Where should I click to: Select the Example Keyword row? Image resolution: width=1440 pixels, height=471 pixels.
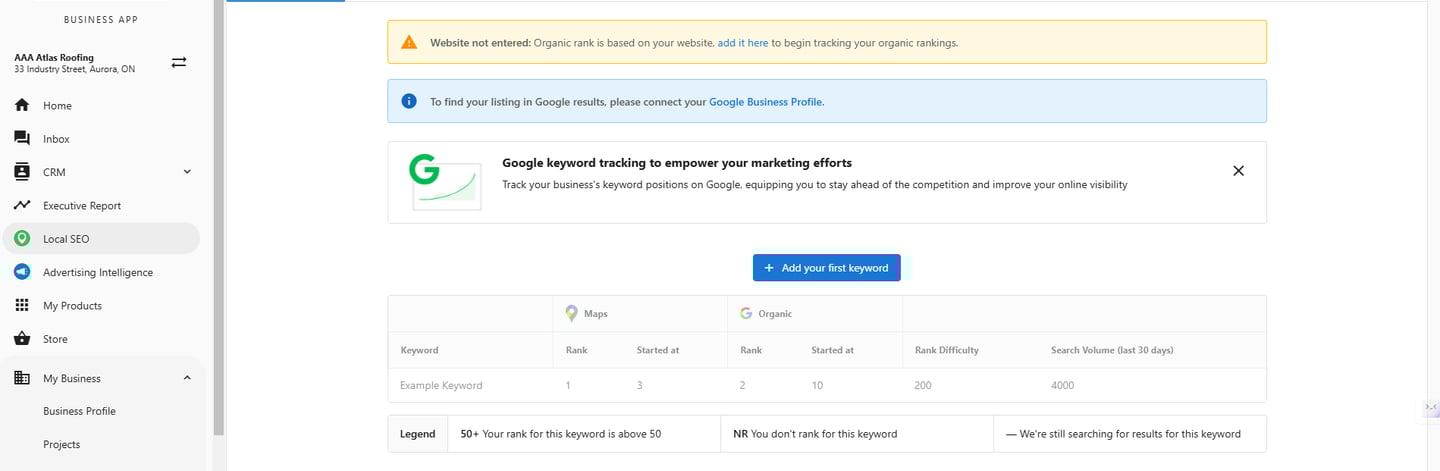[441, 385]
